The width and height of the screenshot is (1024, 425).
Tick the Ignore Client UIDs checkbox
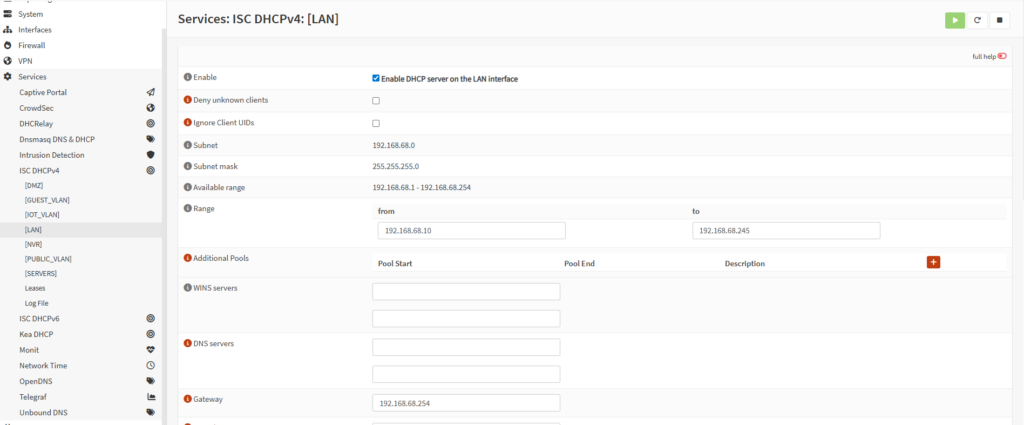(x=376, y=124)
